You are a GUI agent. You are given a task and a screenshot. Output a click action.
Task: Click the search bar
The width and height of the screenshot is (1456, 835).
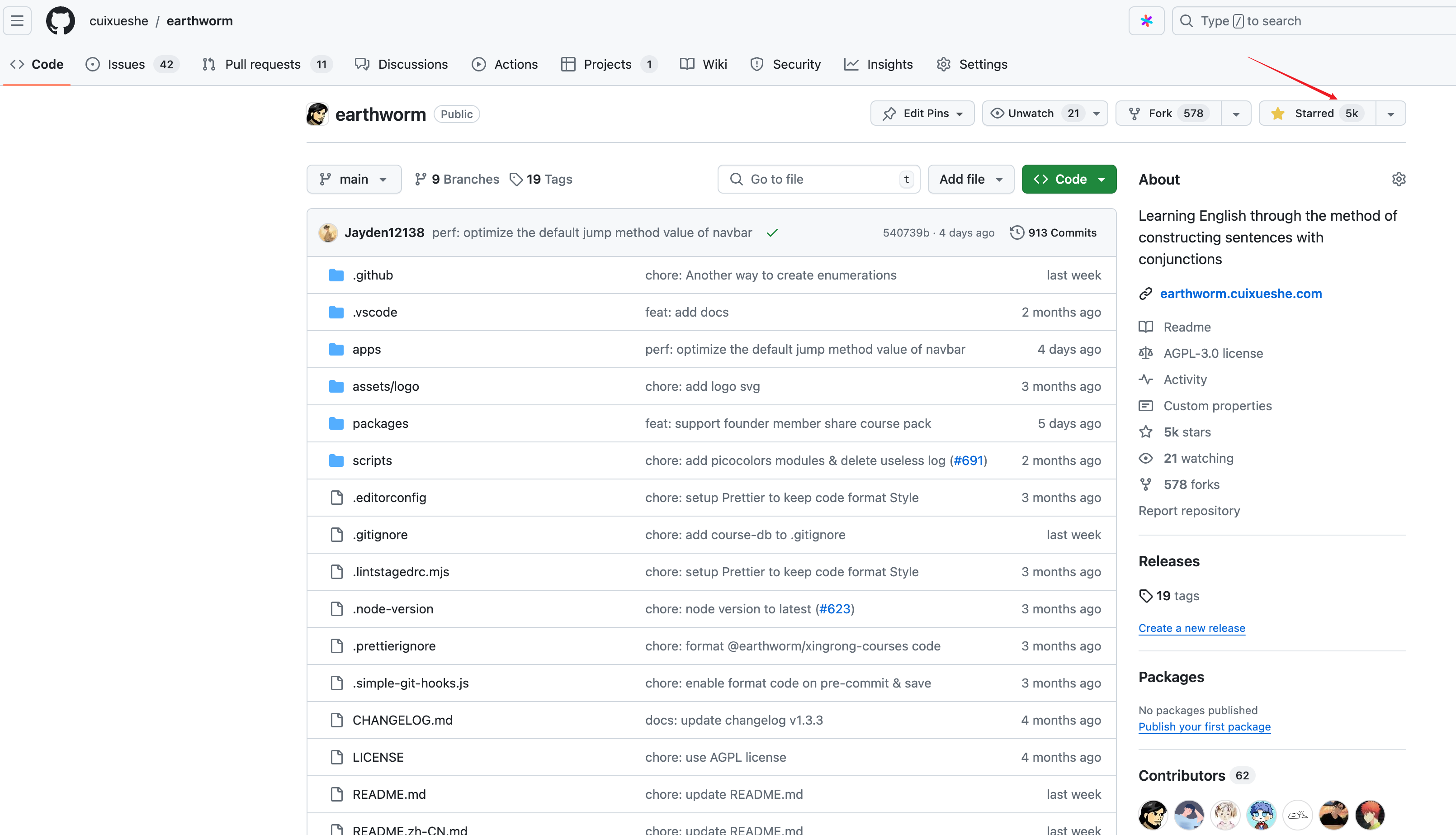pos(1314,21)
